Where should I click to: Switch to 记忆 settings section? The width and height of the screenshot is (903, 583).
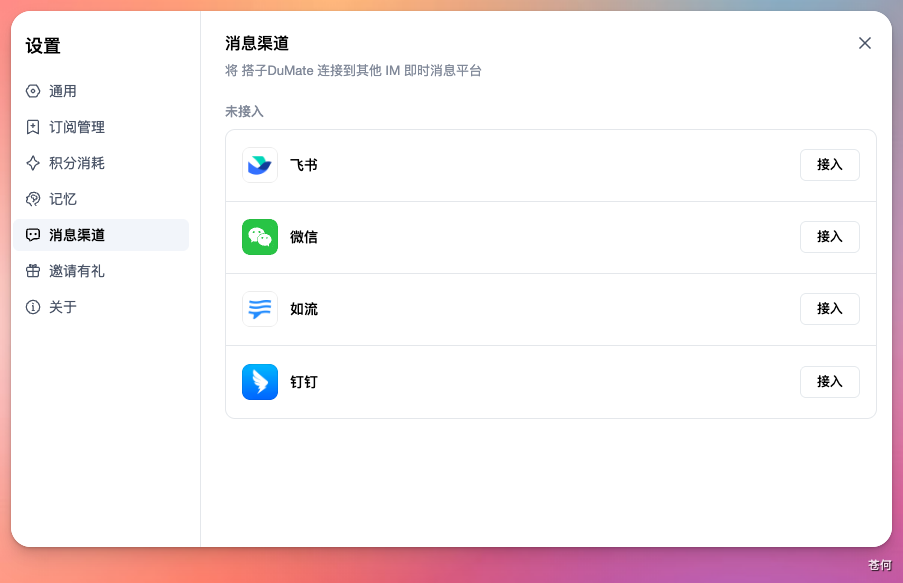[101, 199]
